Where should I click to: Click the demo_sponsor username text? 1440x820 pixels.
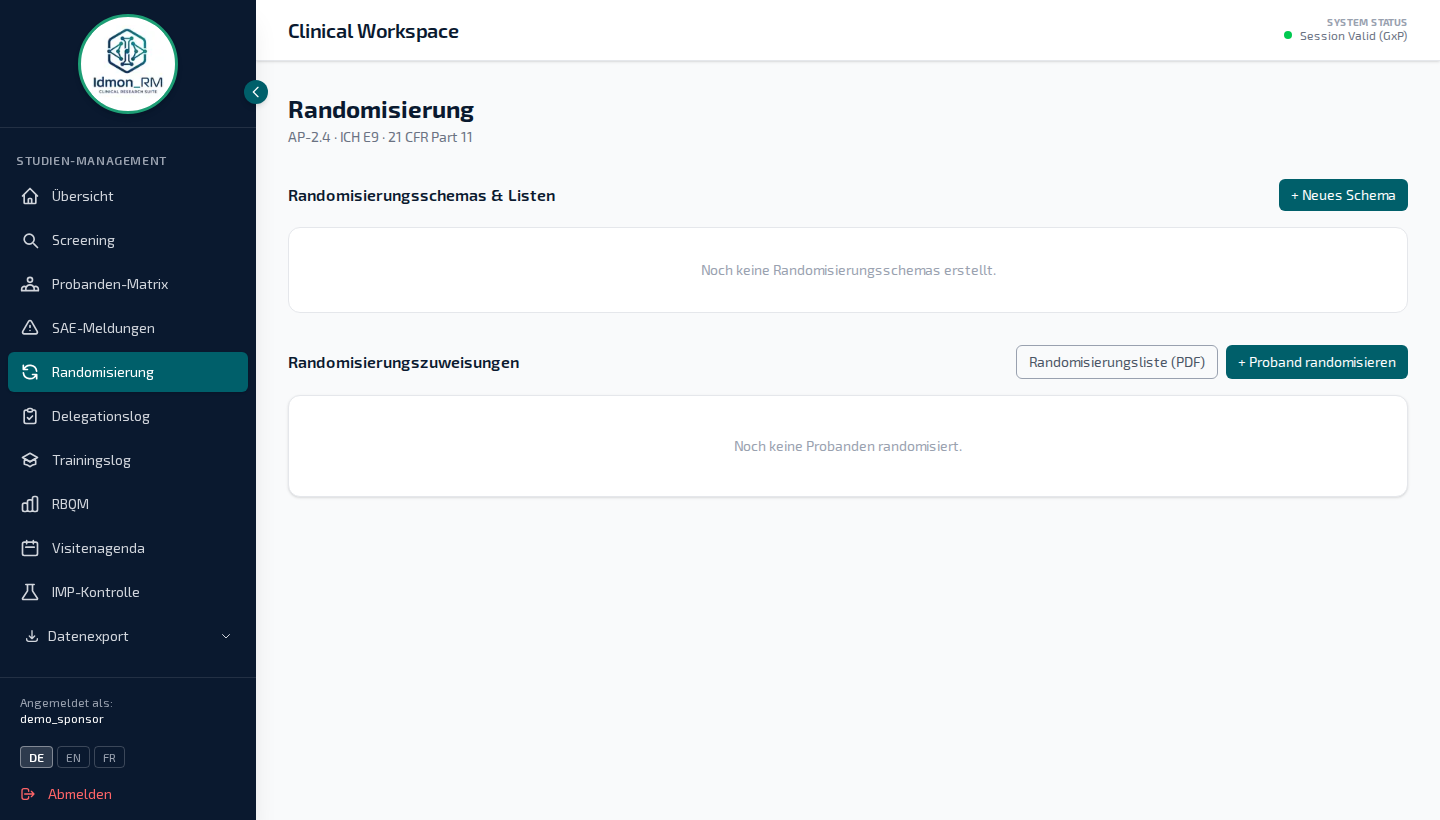click(x=62, y=719)
